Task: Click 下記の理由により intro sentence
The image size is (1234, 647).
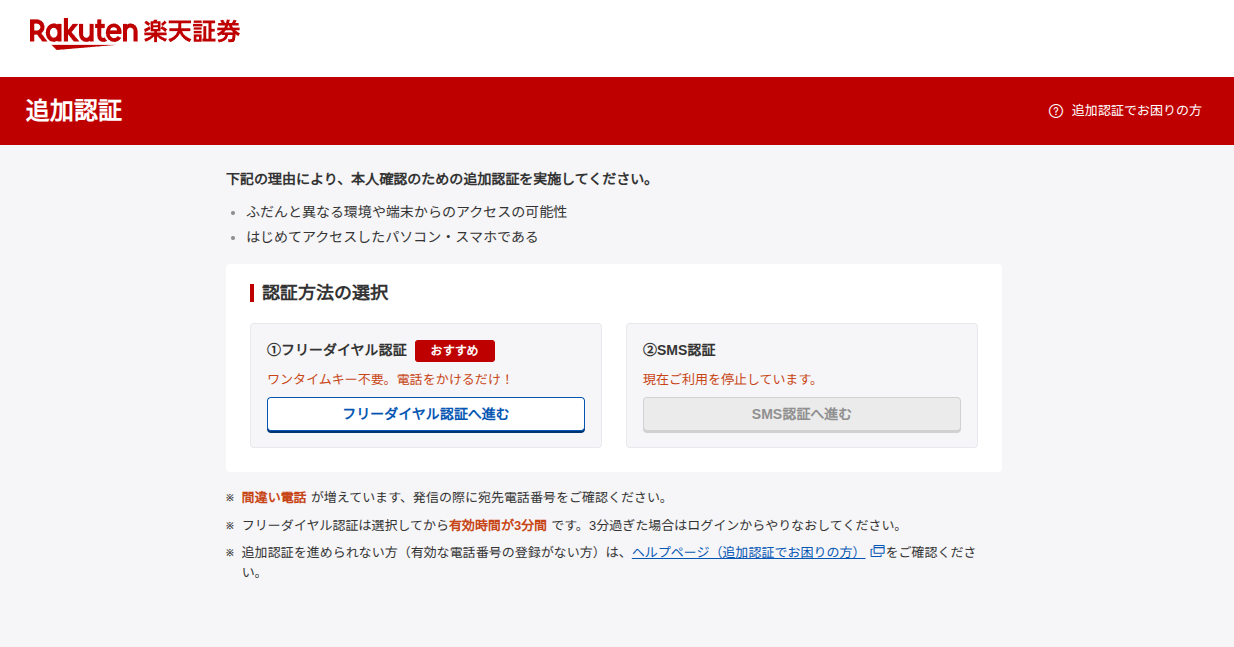Action: pos(440,180)
